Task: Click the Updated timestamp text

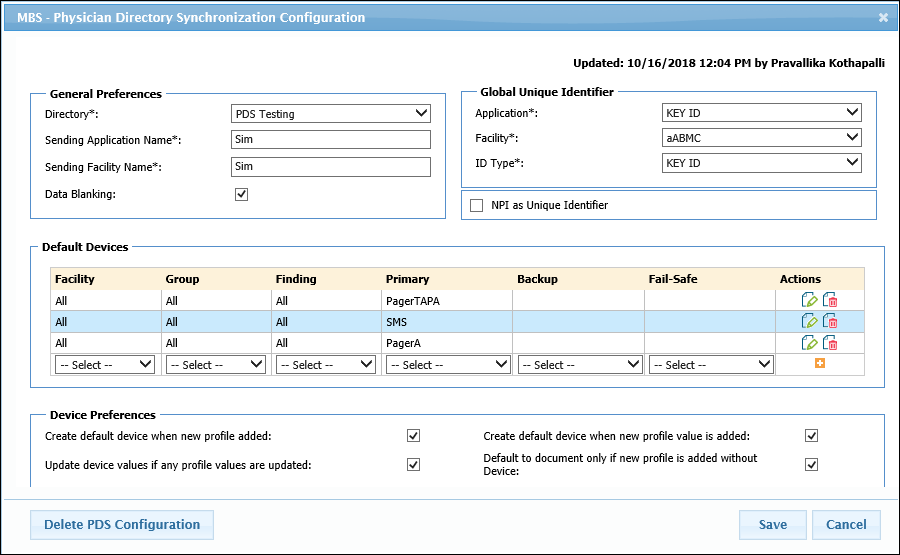Action: [x=728, y=63]
